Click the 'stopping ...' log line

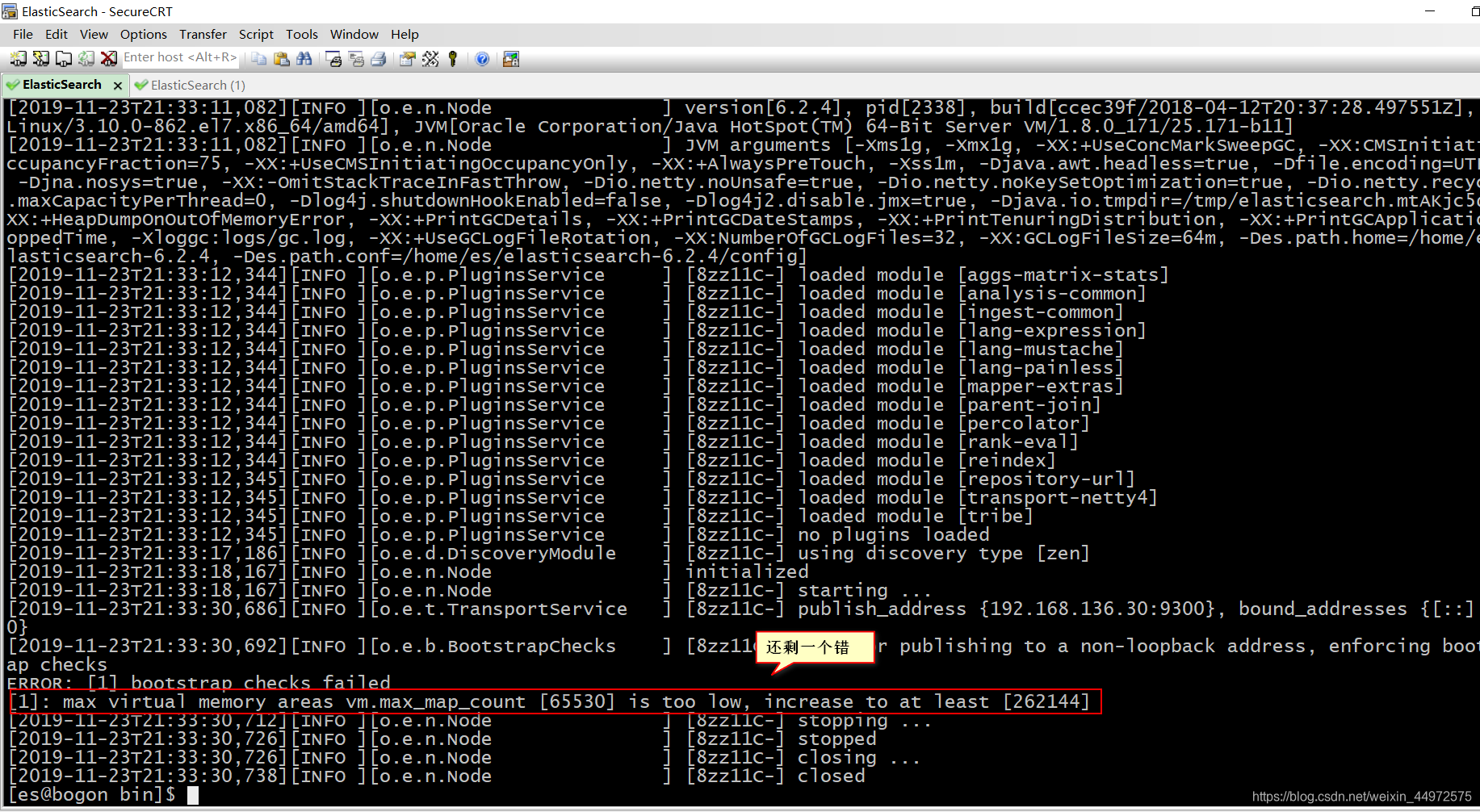pos(864,720)
